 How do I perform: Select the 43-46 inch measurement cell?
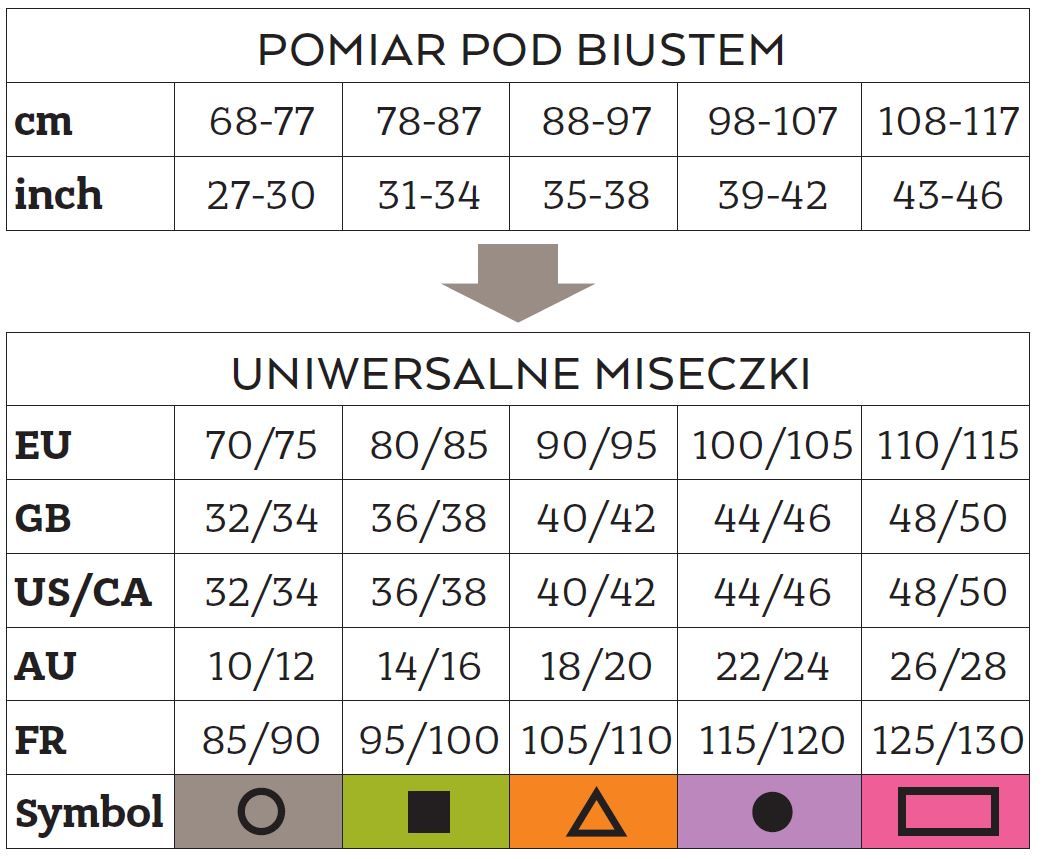(x=947, y=195)
